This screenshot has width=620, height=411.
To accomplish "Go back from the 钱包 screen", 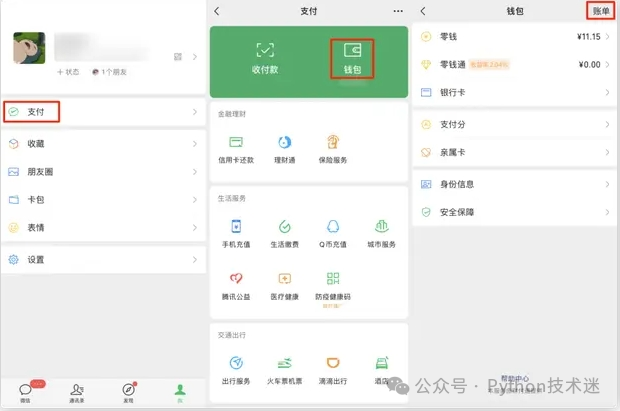I will [x=423, y=11].
